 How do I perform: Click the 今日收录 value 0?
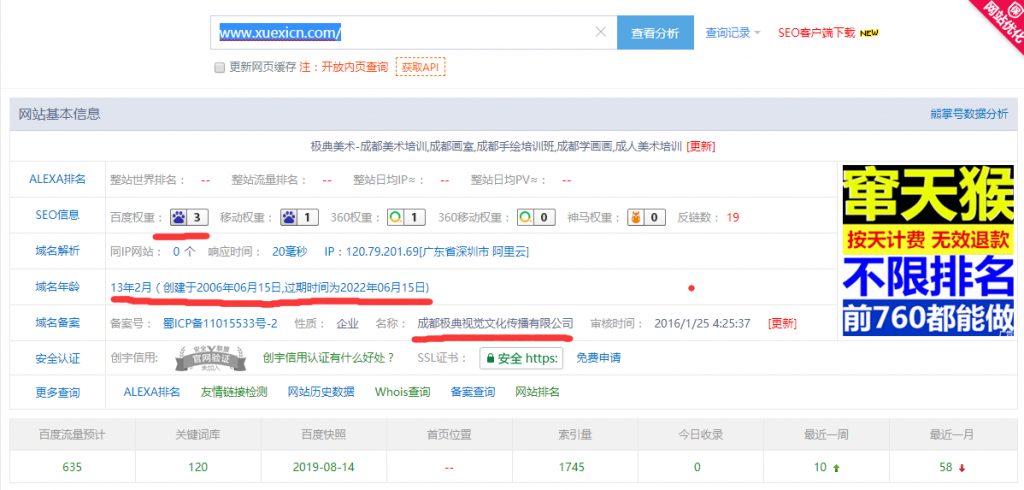tap(697, 468)
